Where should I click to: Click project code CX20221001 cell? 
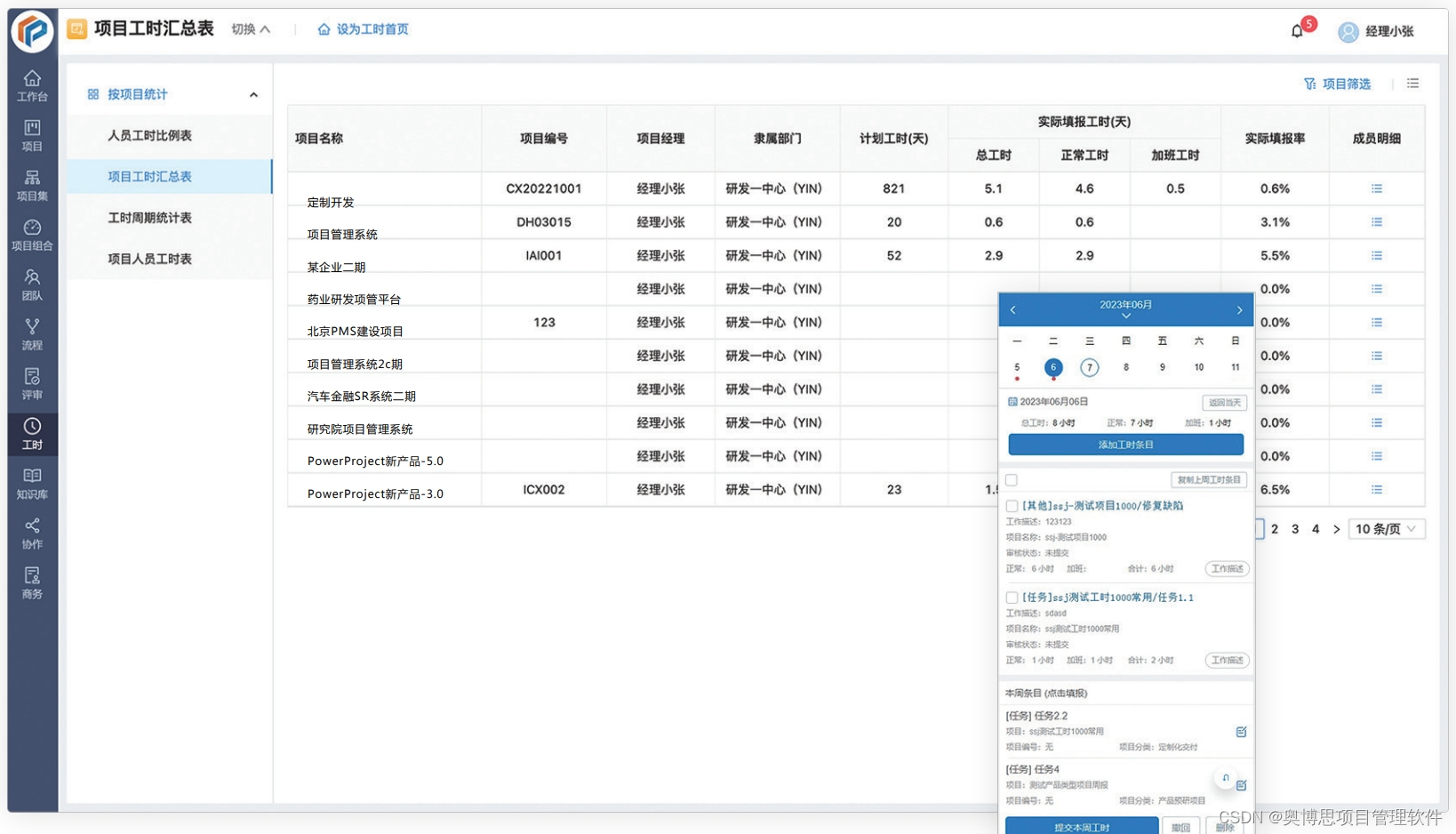[x=544, y=188]
